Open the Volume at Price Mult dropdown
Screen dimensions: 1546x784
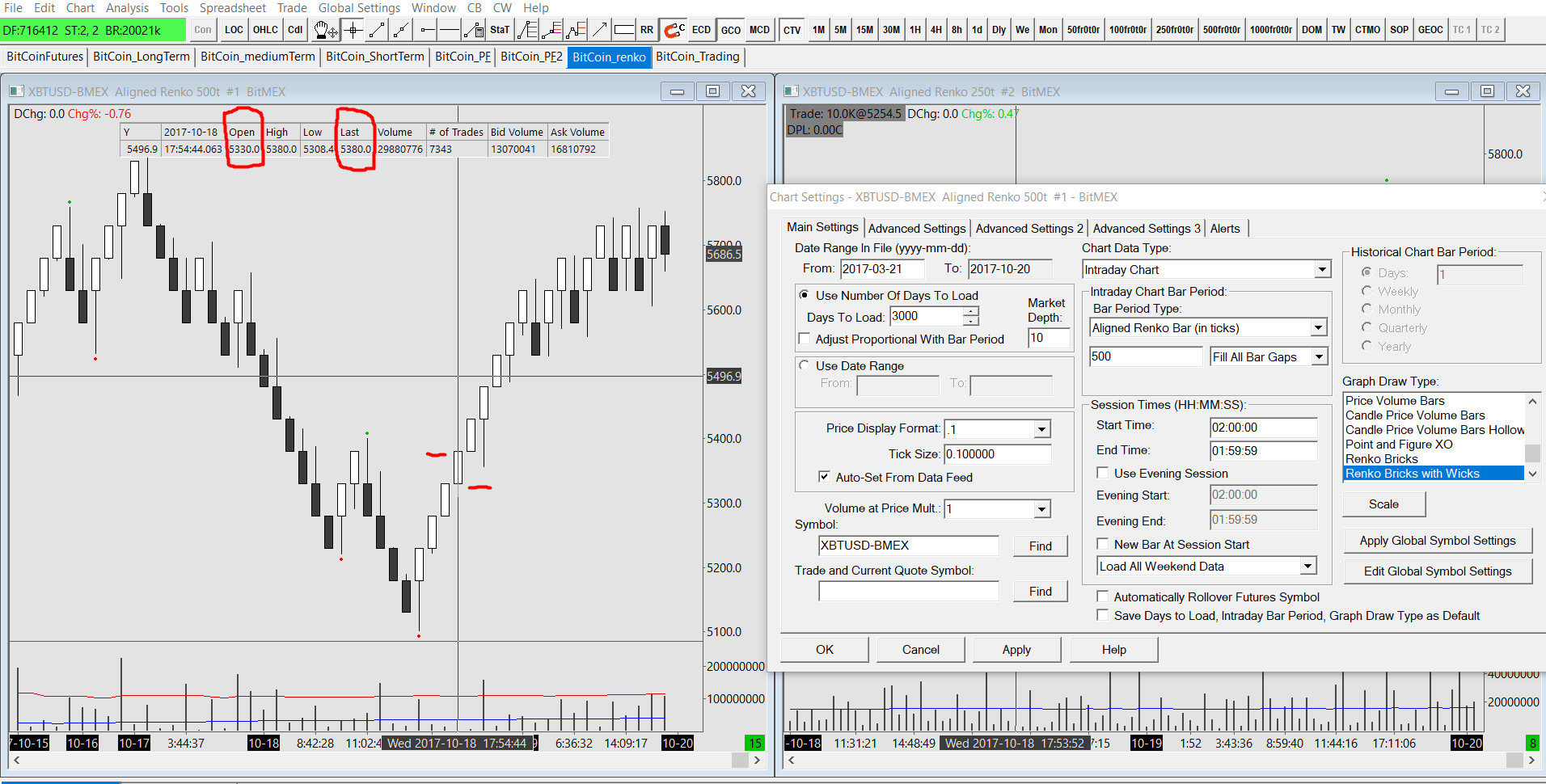tap(1042, 508)
